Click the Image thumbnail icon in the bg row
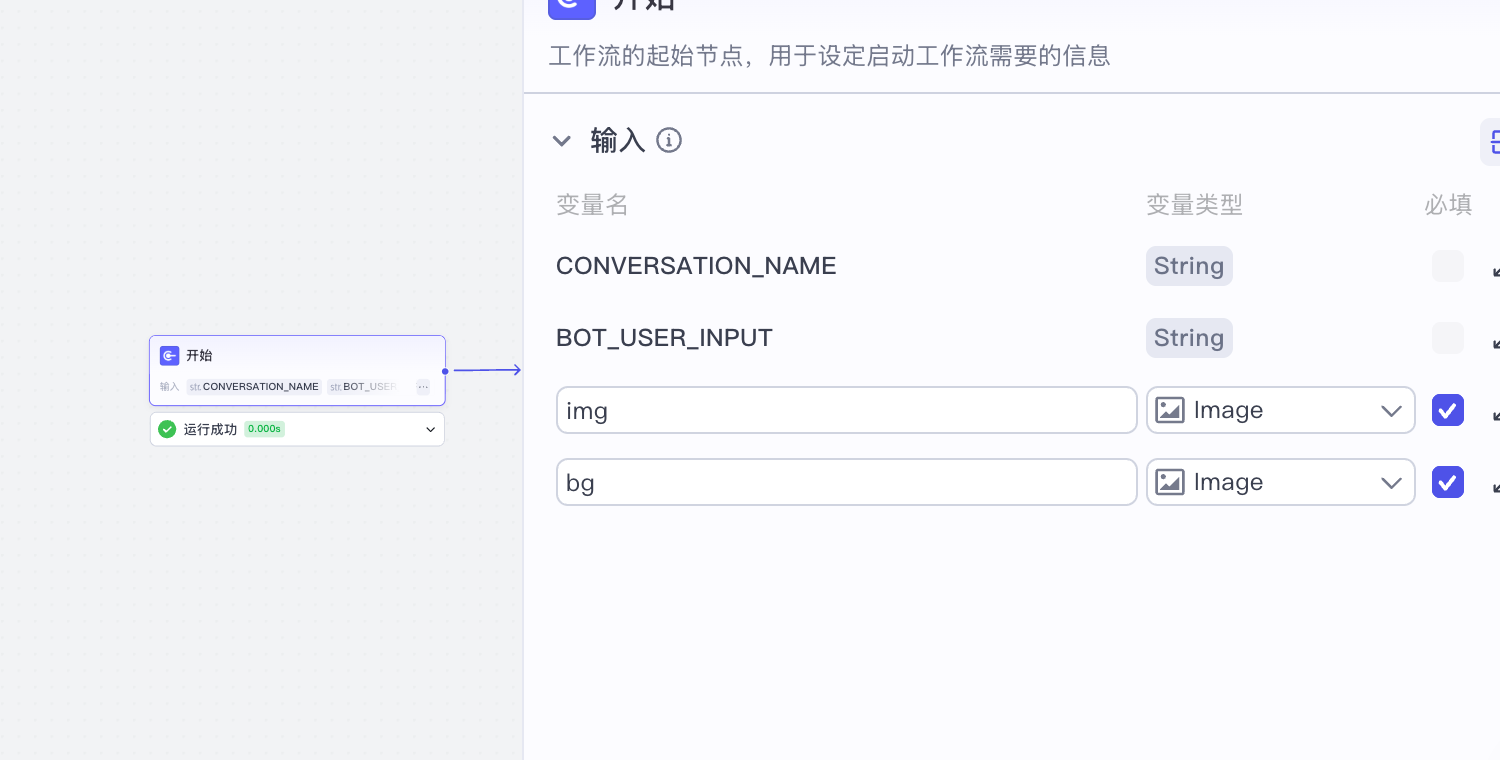 pos(1170,482)
